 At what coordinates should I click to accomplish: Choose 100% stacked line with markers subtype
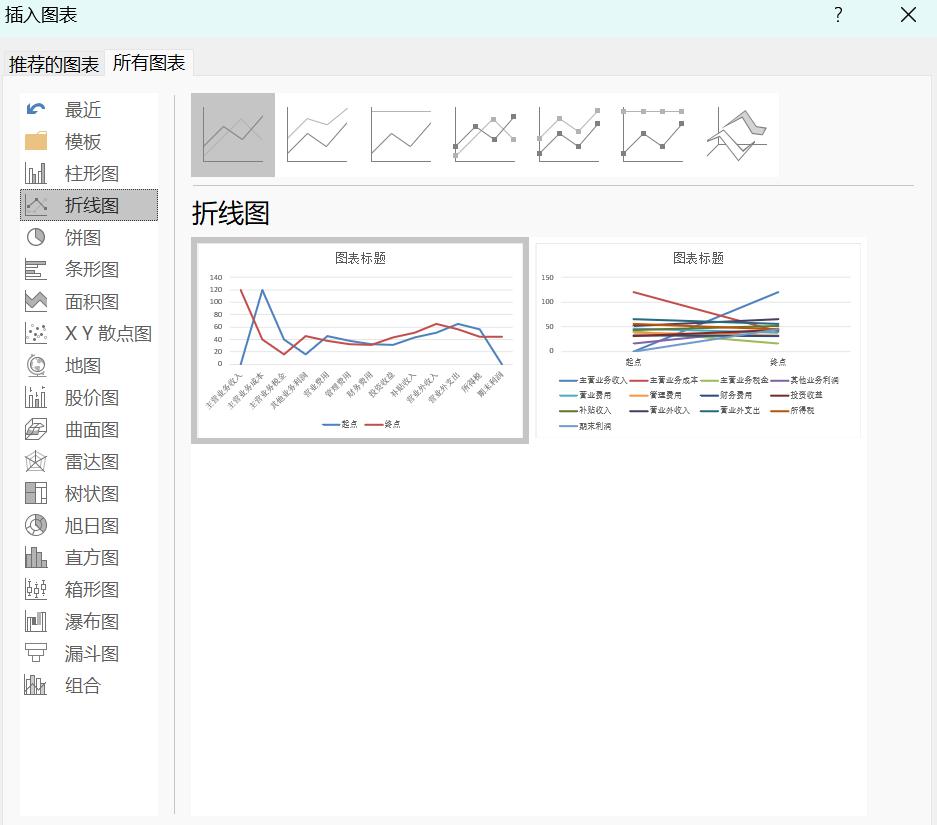coord(653,134)
